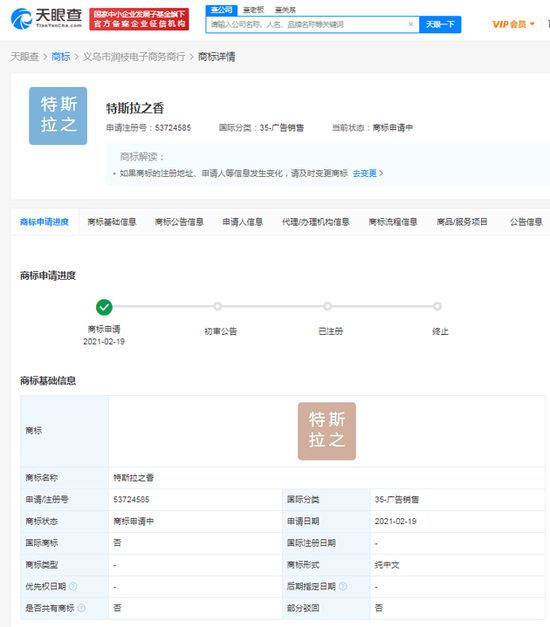The image size is (550, 627).
Task: Click the 商标形式 value 纯中文
Action: point(386,565)
